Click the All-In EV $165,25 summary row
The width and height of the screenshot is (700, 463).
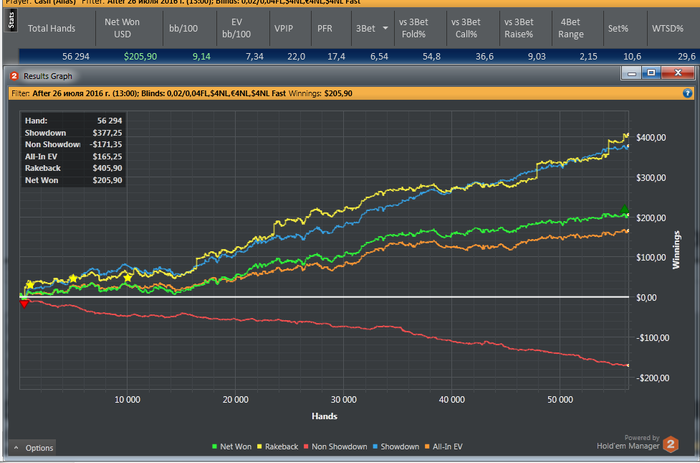[x=73, y=157]
